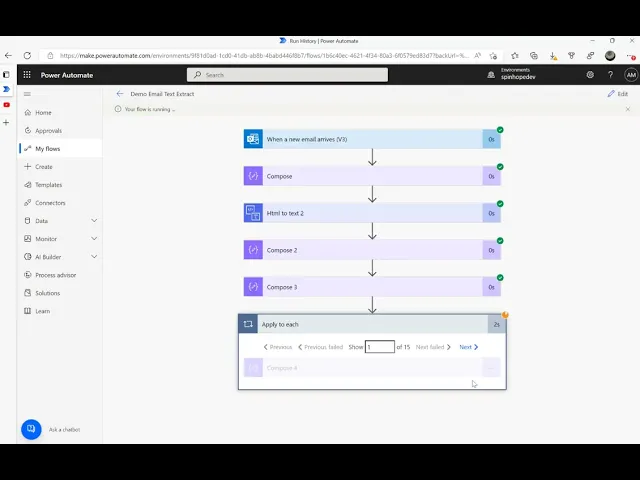Expand the Compose 2 step
The width and height of the screenshot is (640, 480).
(x=372, y=250)
